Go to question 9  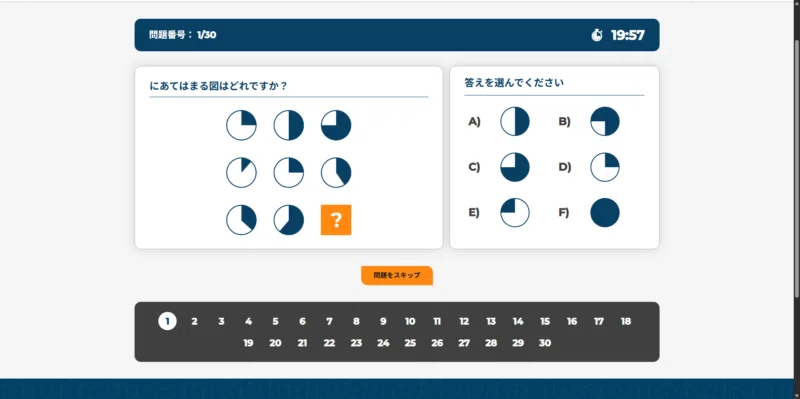click(x=383, y=321)
